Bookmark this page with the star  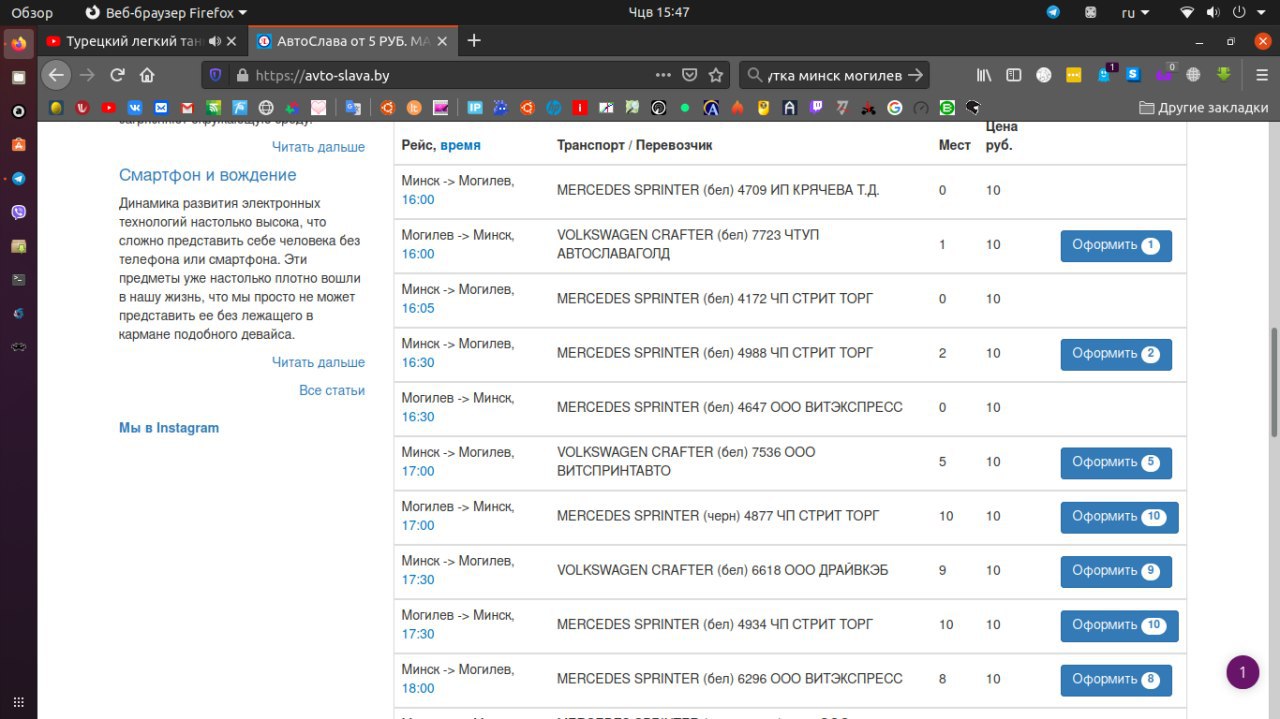716,75
